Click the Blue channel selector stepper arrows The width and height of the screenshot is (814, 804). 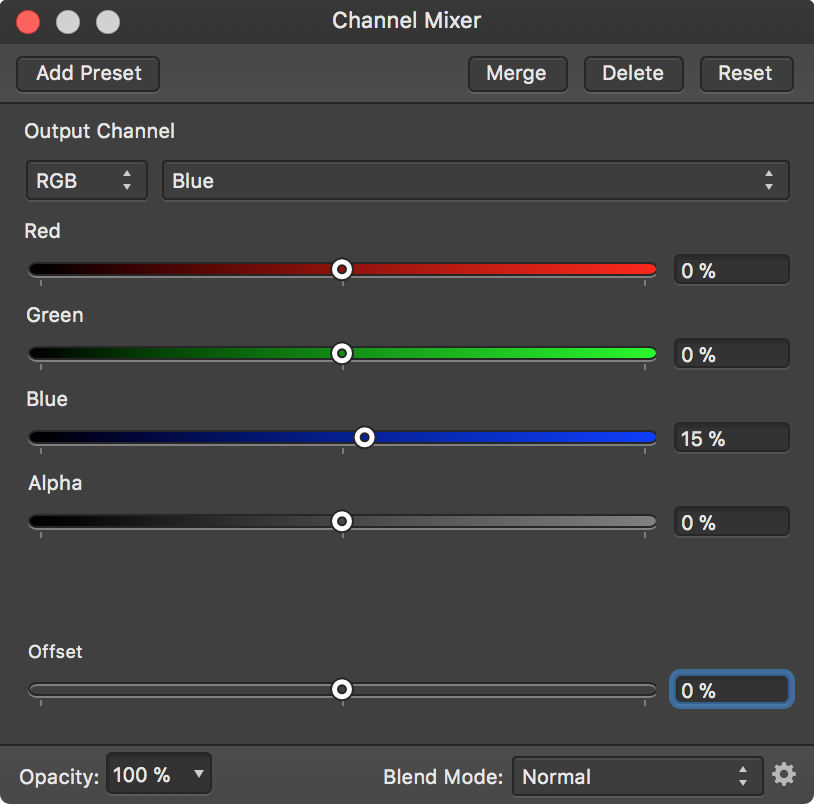[769, 180]
